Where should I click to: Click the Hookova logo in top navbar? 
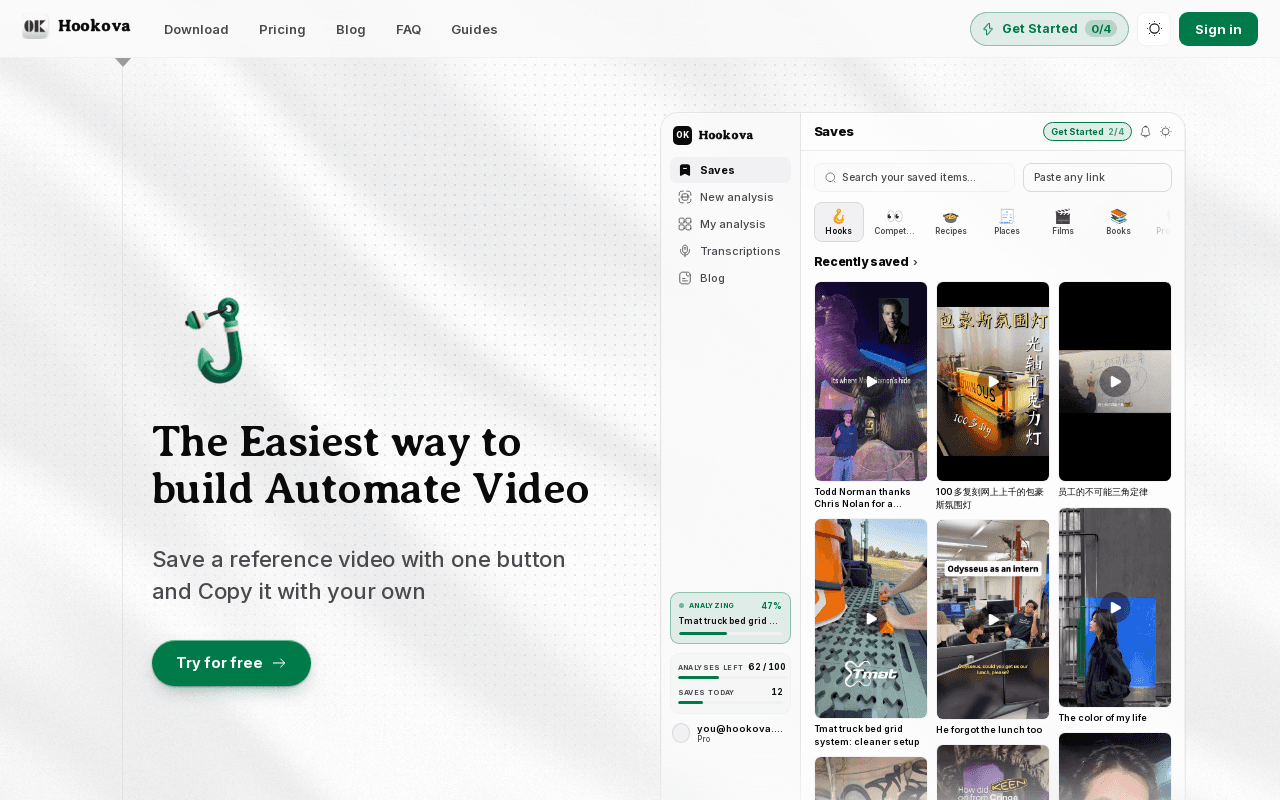point(76,28)
